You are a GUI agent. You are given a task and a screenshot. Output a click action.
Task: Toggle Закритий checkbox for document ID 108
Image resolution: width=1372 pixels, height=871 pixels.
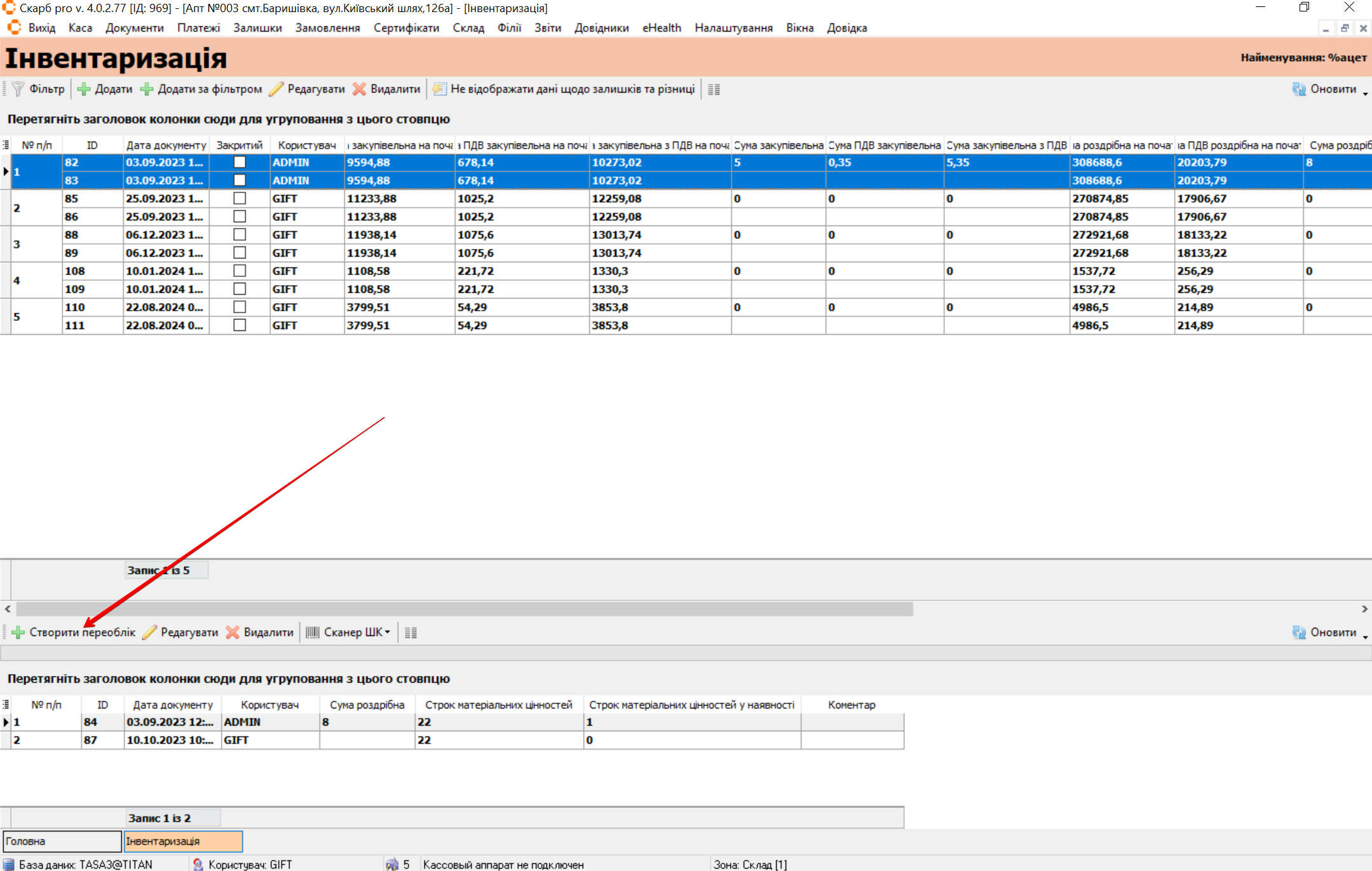[240, 271]
